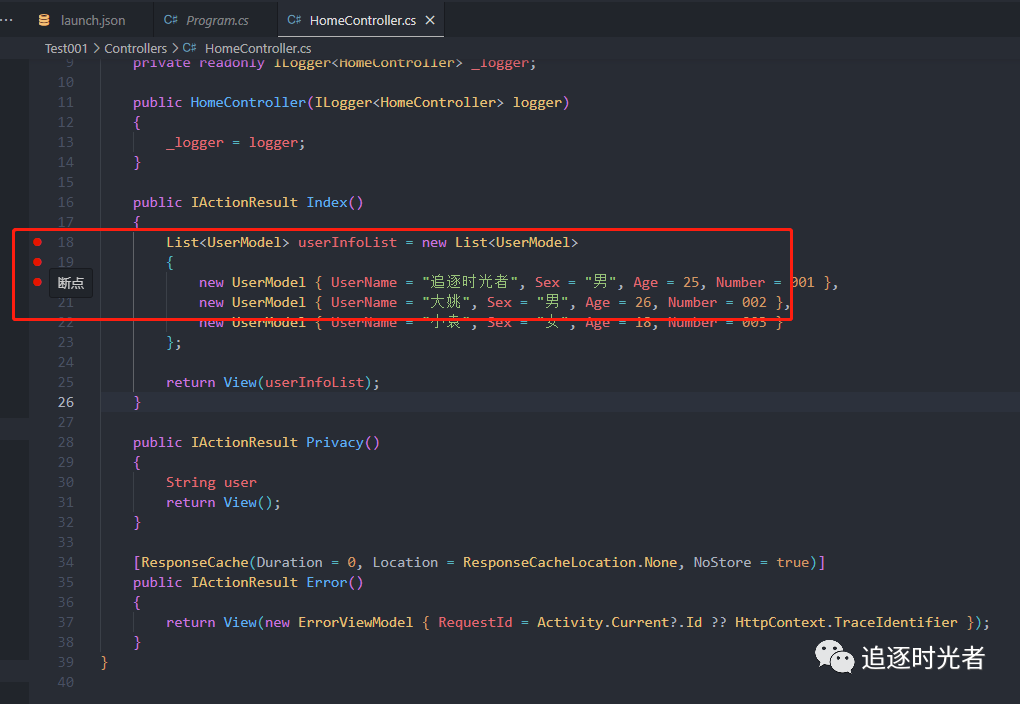1020x704 pixels.
Task: Click the '_logger = logger;' assignment
Action: tap(235, 142)
